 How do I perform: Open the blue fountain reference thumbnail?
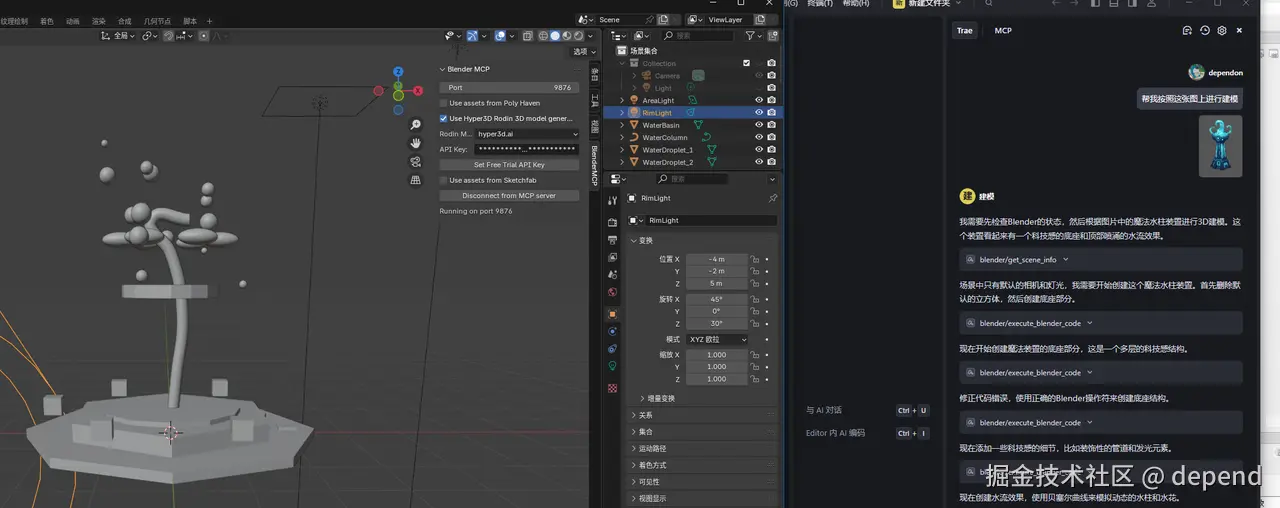click(x=1220, y=145)
